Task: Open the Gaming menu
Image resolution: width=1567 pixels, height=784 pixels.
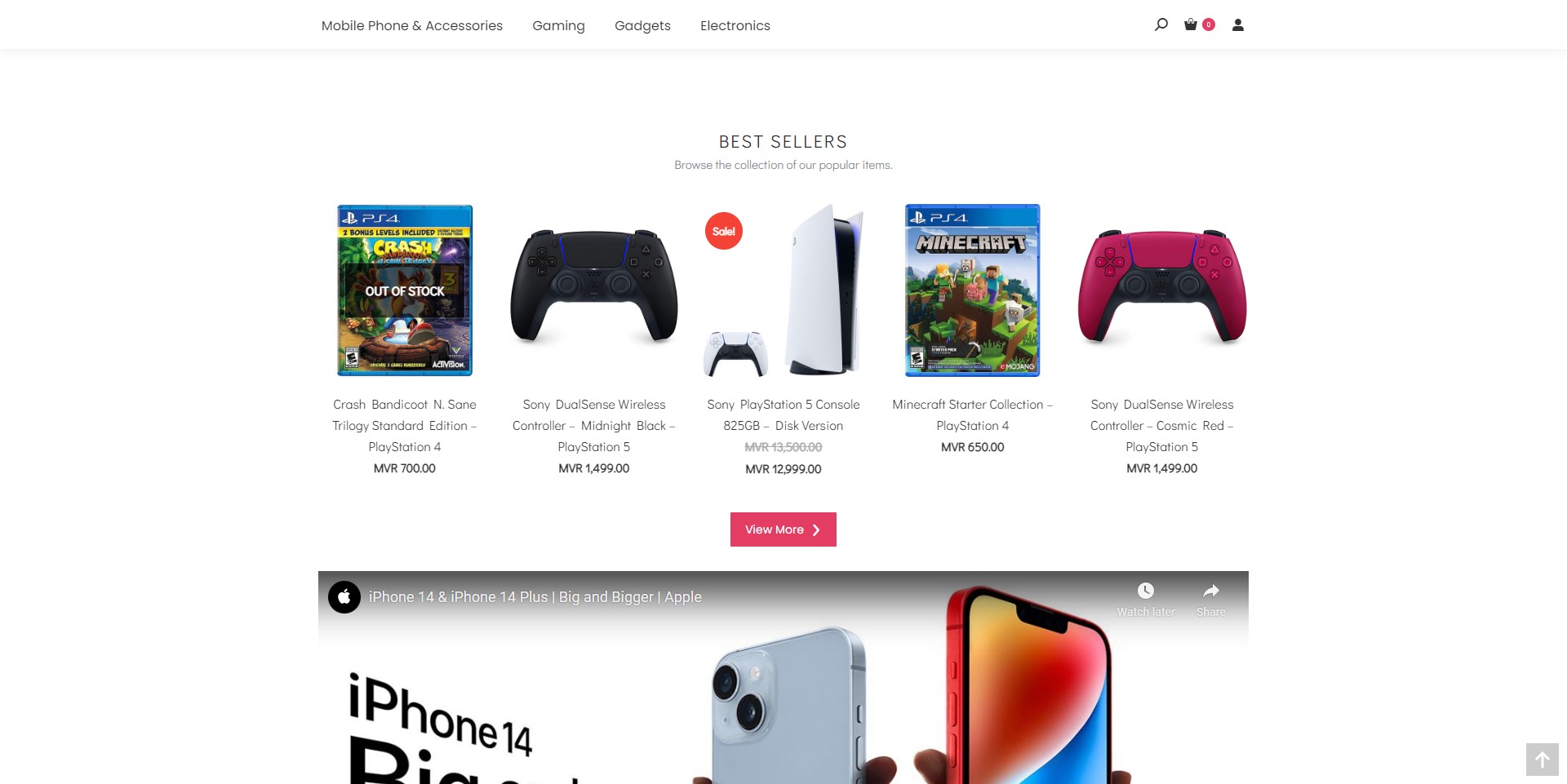Action: point(558,25)
